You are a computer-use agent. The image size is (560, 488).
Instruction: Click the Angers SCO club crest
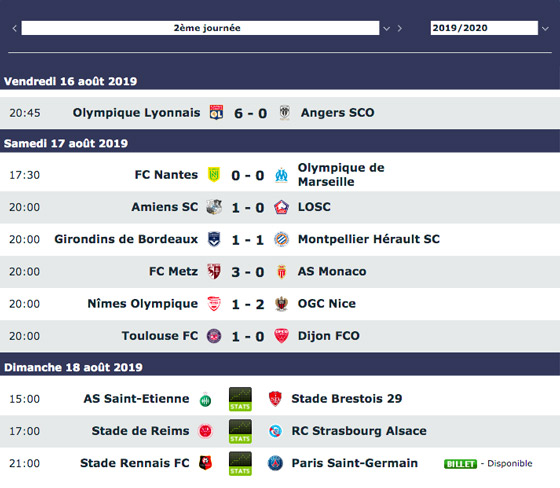point(285,113)
